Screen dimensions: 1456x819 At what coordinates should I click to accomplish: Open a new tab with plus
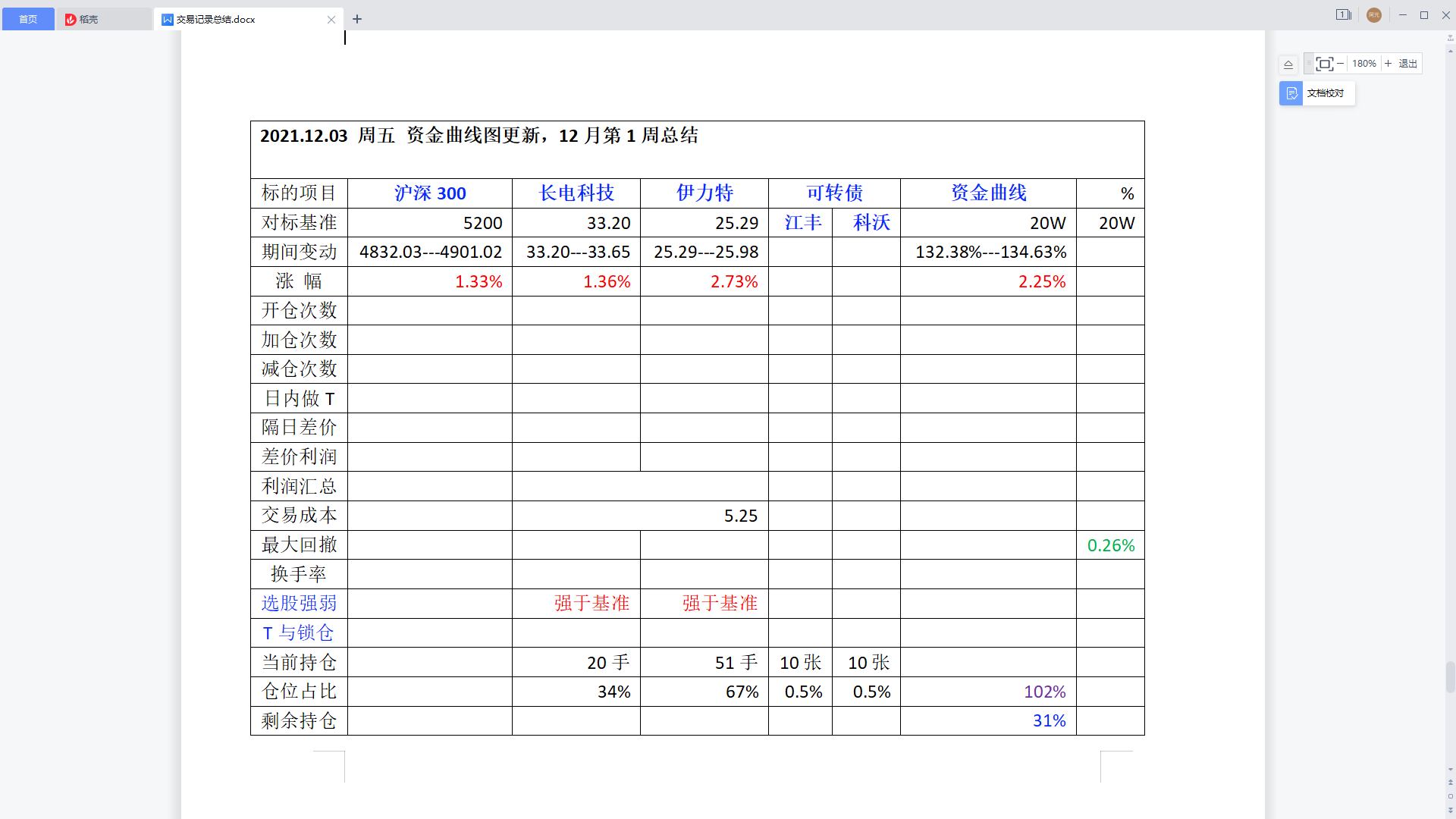(357, 19)
